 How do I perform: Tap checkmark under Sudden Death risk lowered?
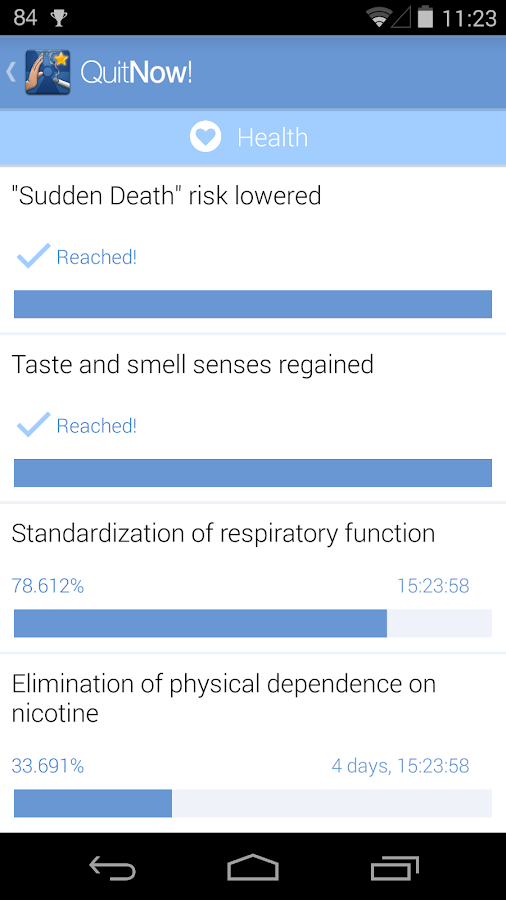[x=33, y=256]
